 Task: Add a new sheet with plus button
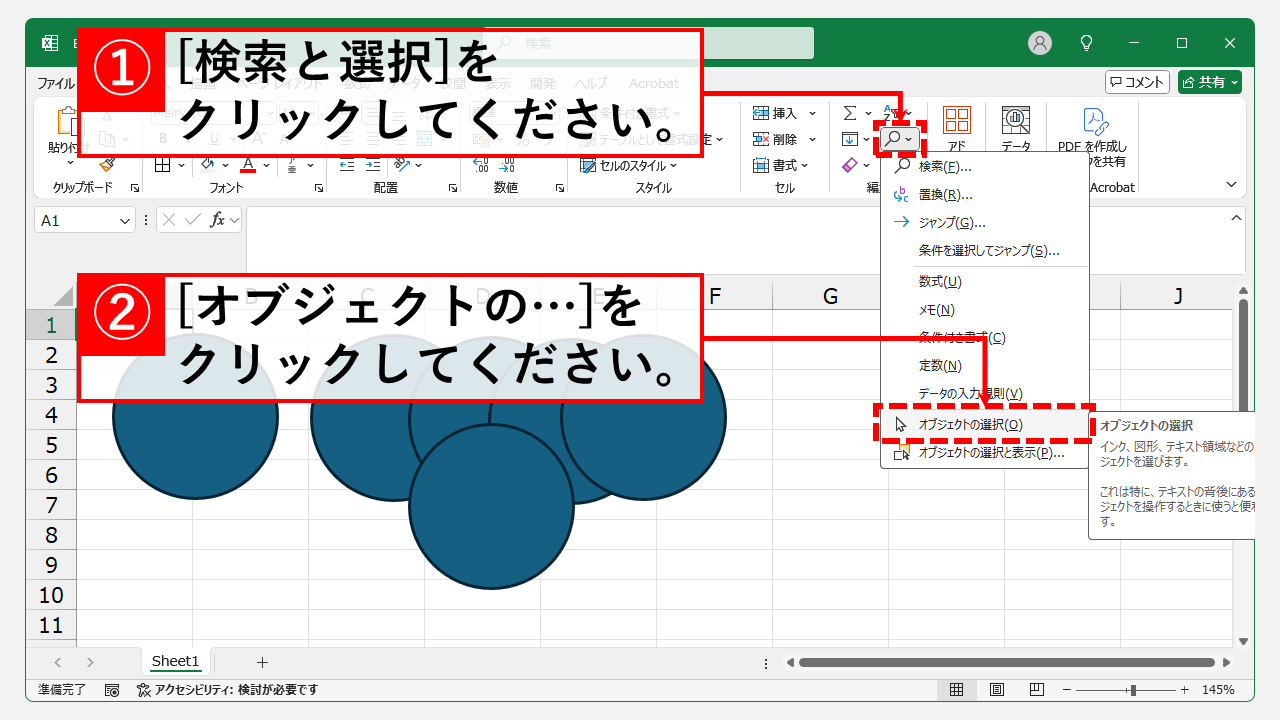pos(262,662)
